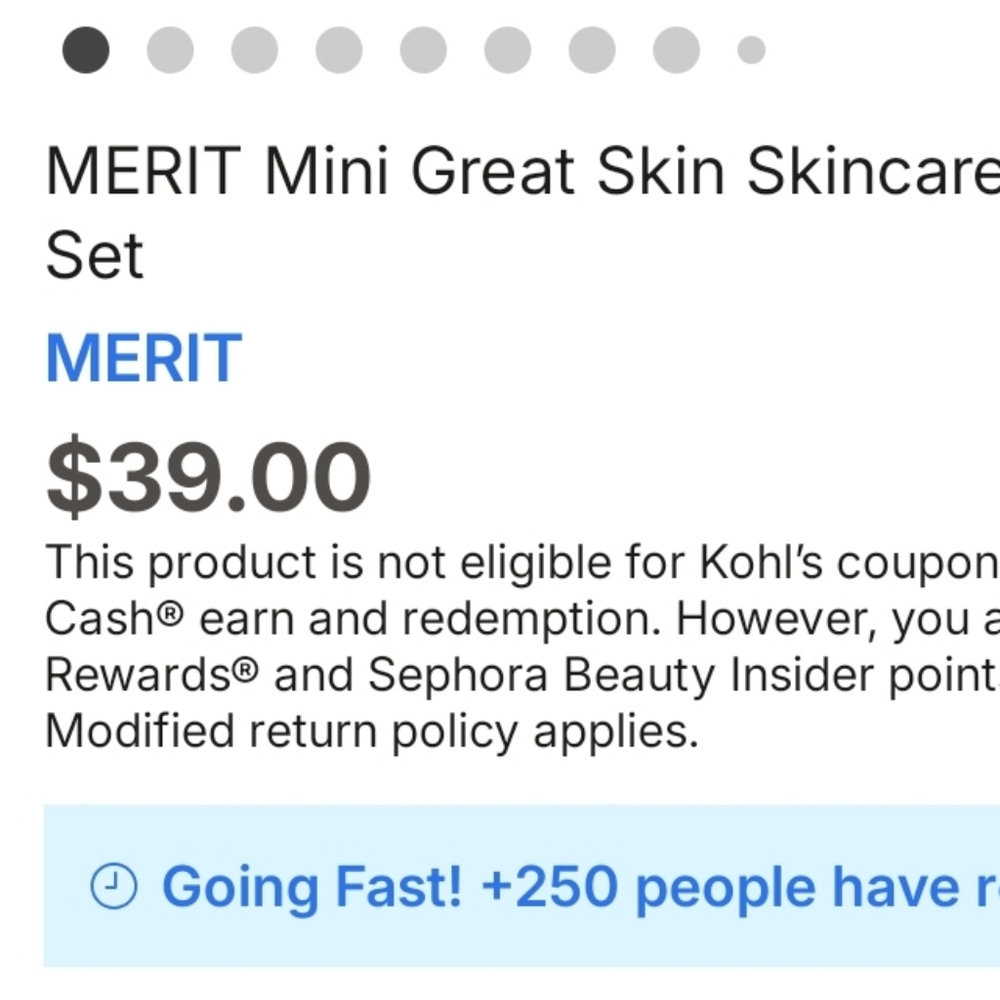Go to the fourth carousel image dot

click(x=339, y=50)
